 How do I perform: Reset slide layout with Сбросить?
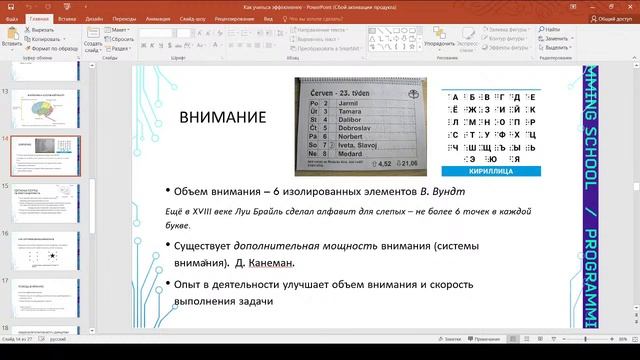point(119,39)
